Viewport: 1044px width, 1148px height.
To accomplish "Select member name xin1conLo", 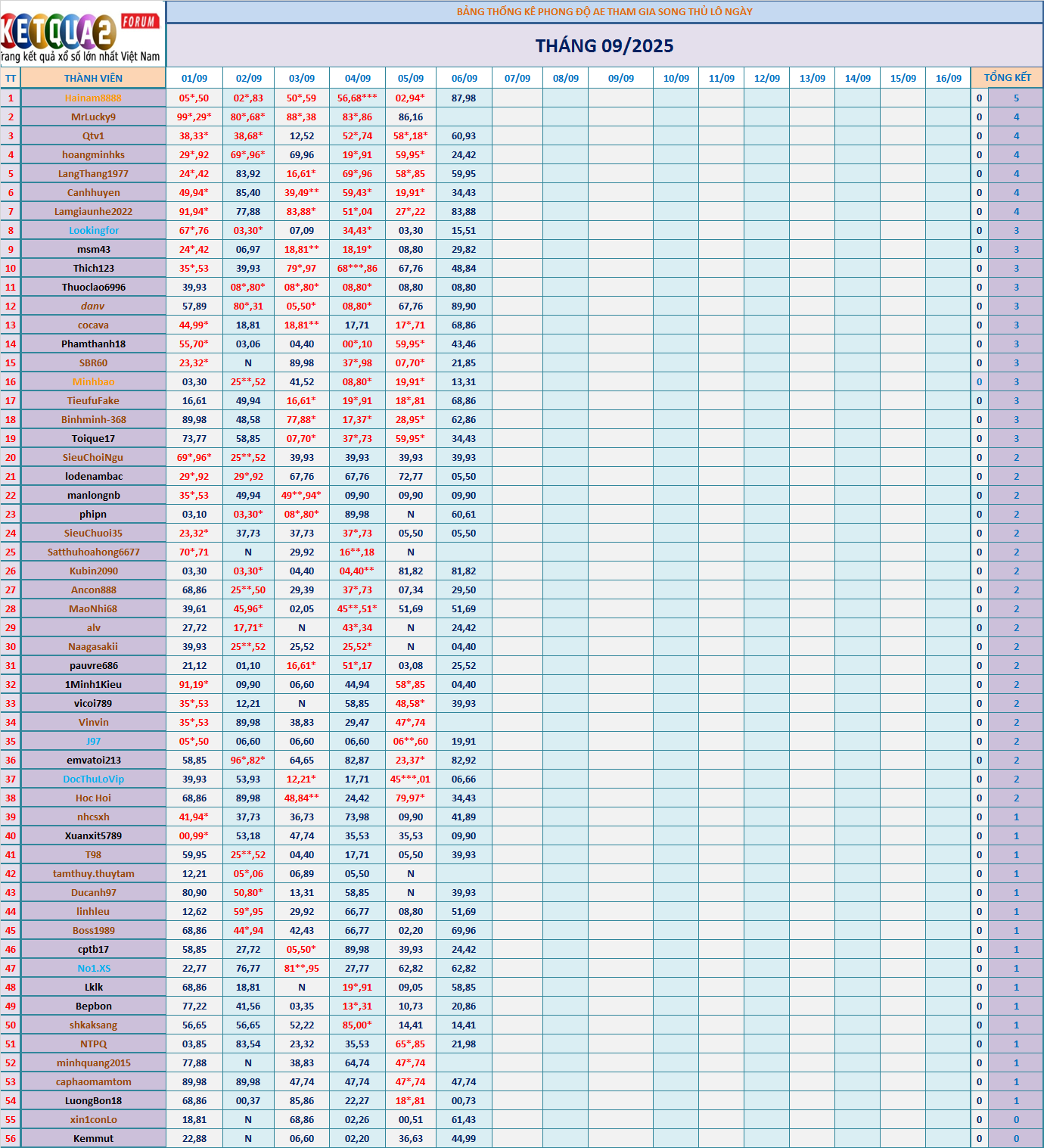I will pyautogui.click(x=94, y=1119).
